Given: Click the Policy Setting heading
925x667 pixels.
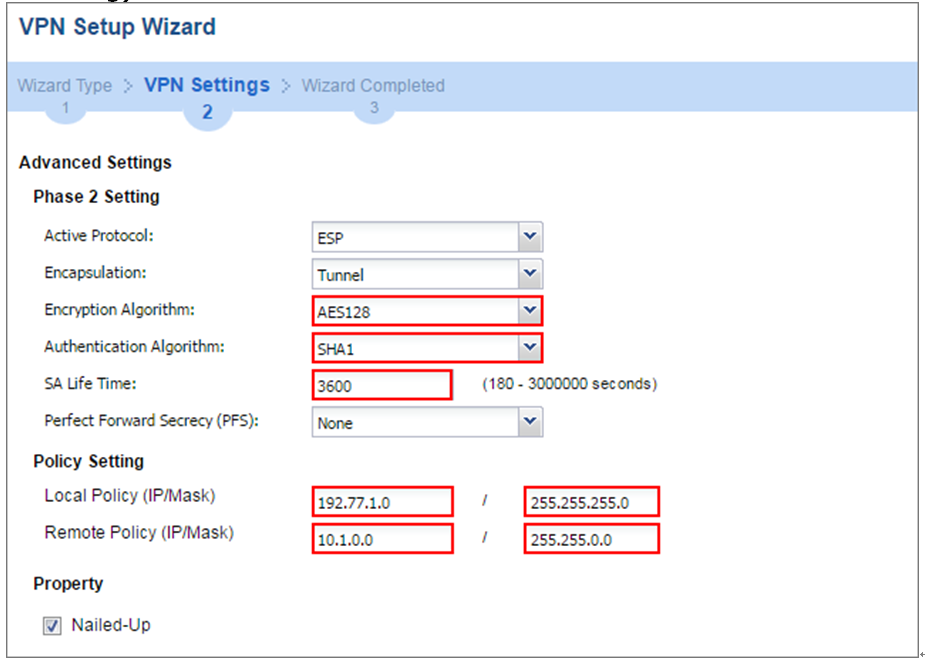Looking at the screenshot, I should point(88,461).
